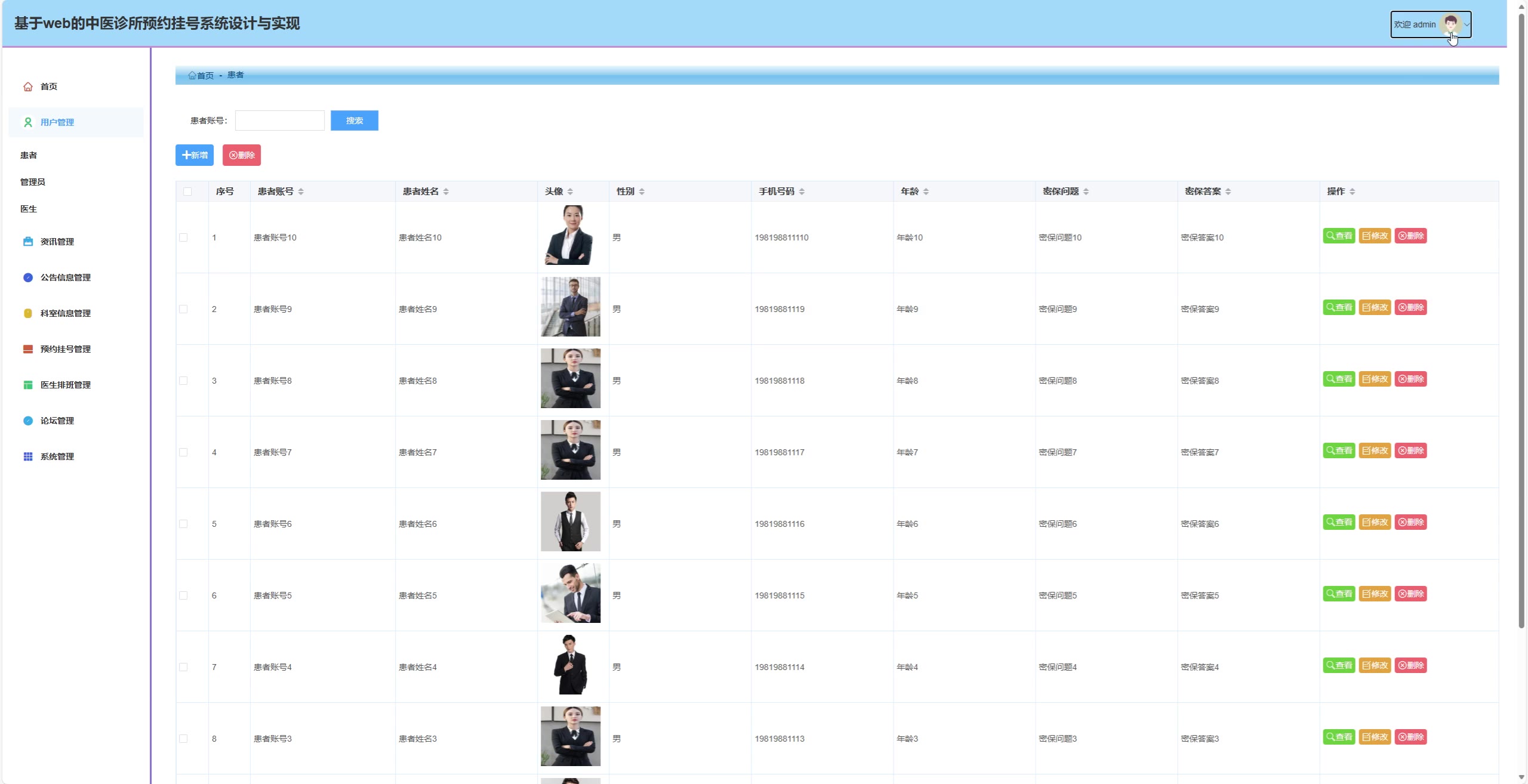Screen dimensions: 1528x784
Task: Sort the table by the 年龄 column
Action: (926, 192)
